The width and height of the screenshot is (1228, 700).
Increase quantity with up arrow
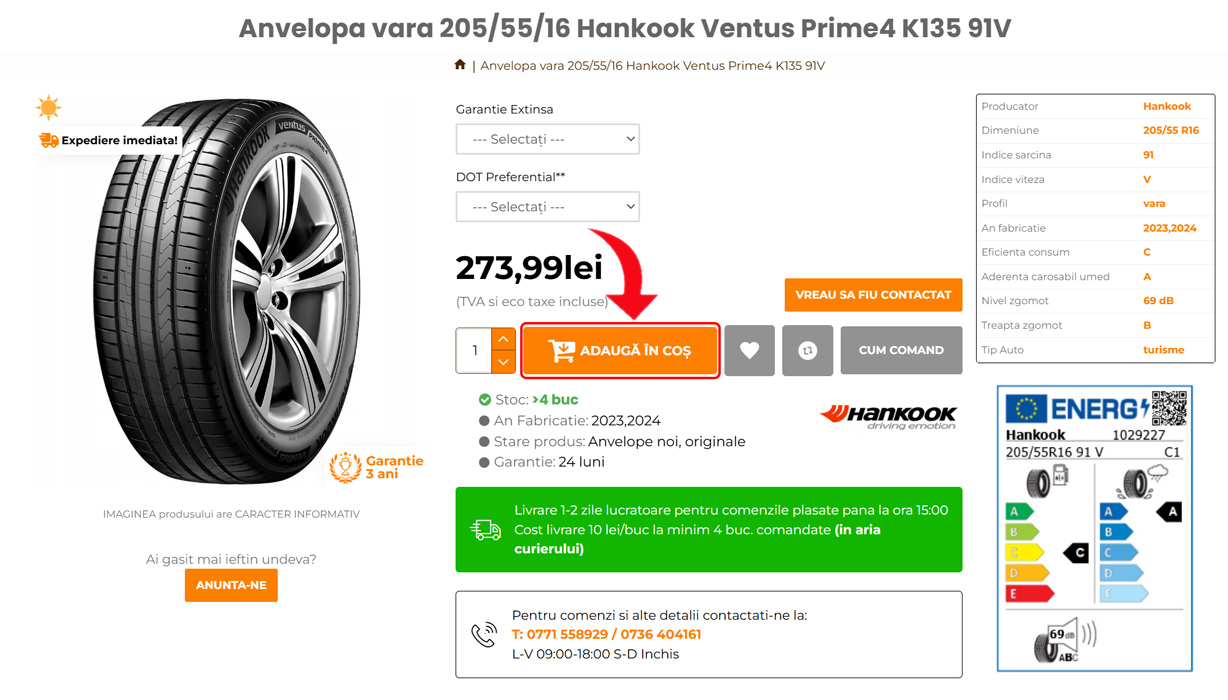pyautogui.click(x=503, y=340)
